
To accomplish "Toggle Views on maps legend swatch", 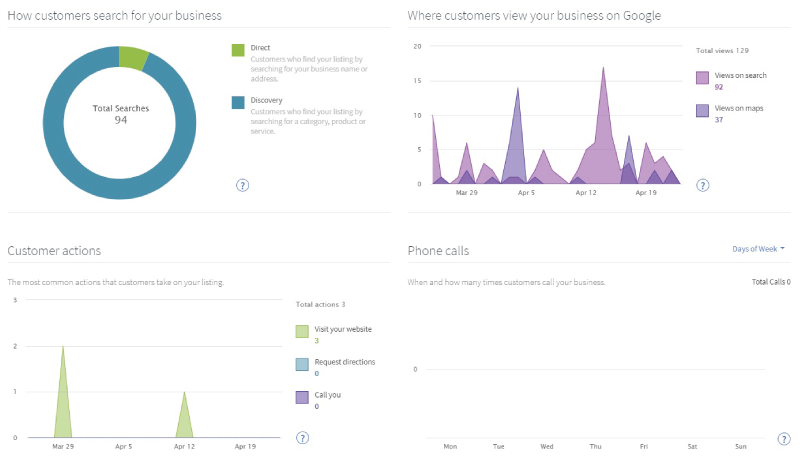I will 702,110.
